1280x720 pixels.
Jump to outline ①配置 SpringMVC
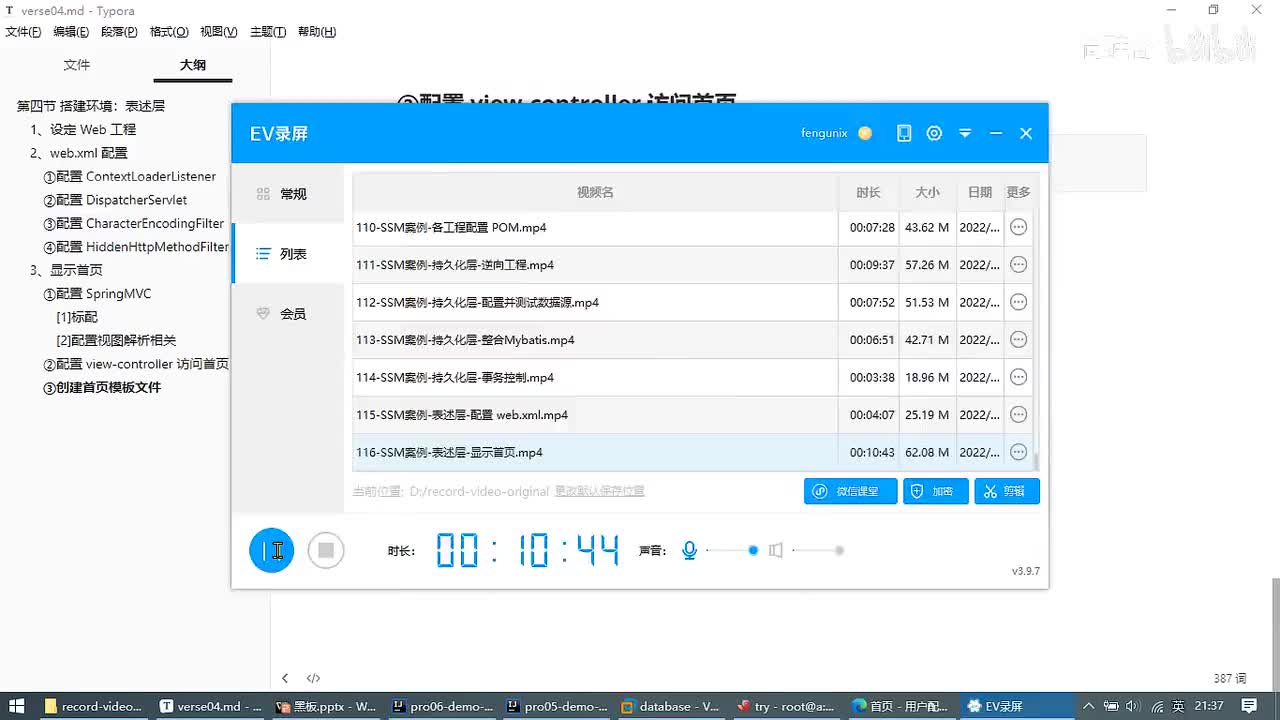(x=97, y=294)
